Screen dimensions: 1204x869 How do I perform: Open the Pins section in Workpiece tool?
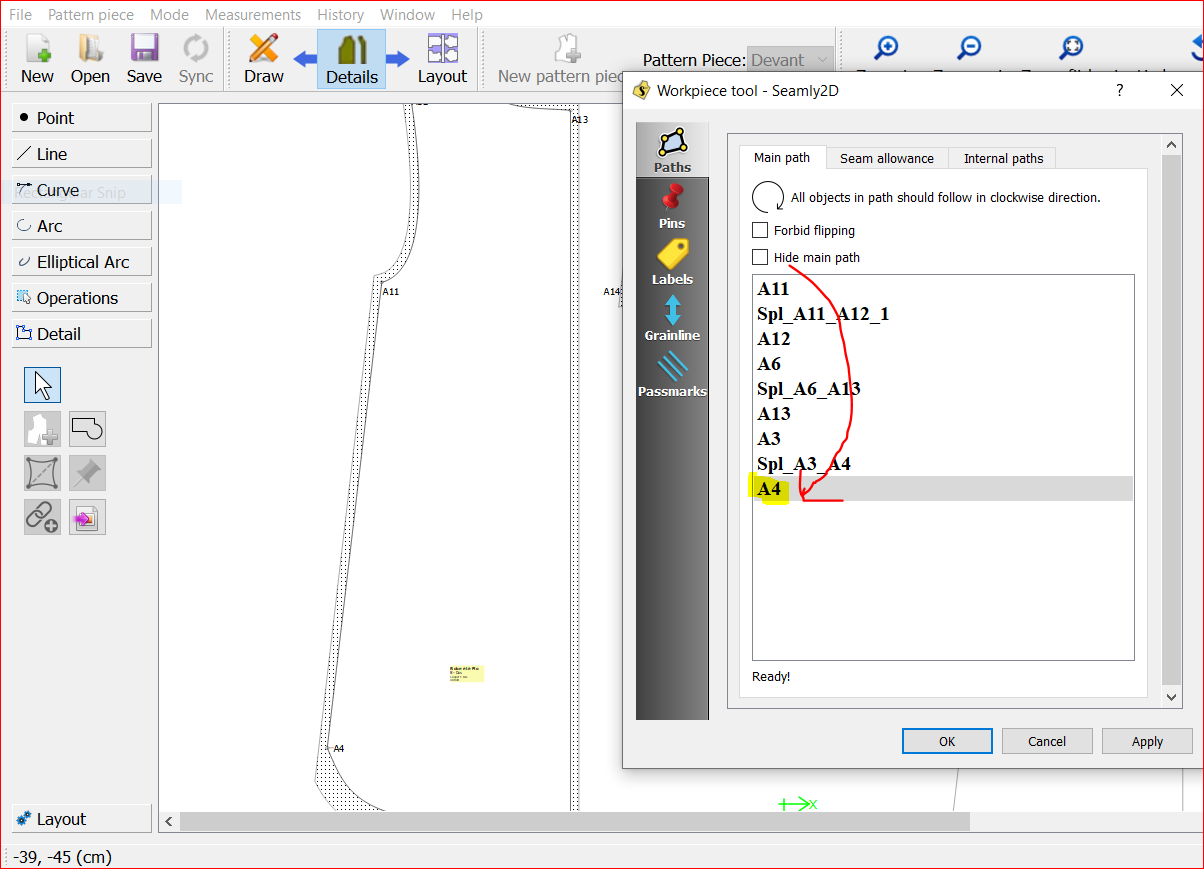[672, 206]
